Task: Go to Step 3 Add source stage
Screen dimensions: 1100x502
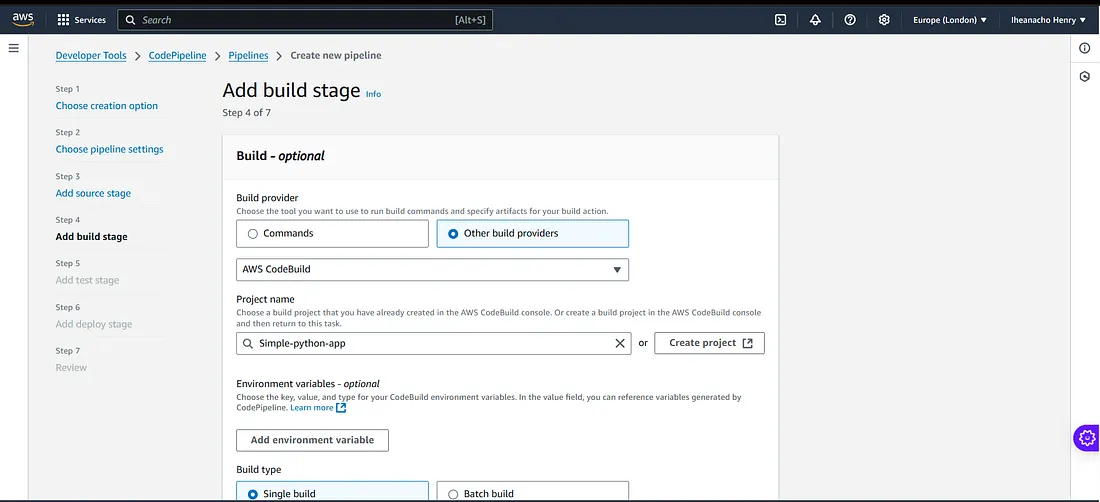Action: [x=93, y=193]
